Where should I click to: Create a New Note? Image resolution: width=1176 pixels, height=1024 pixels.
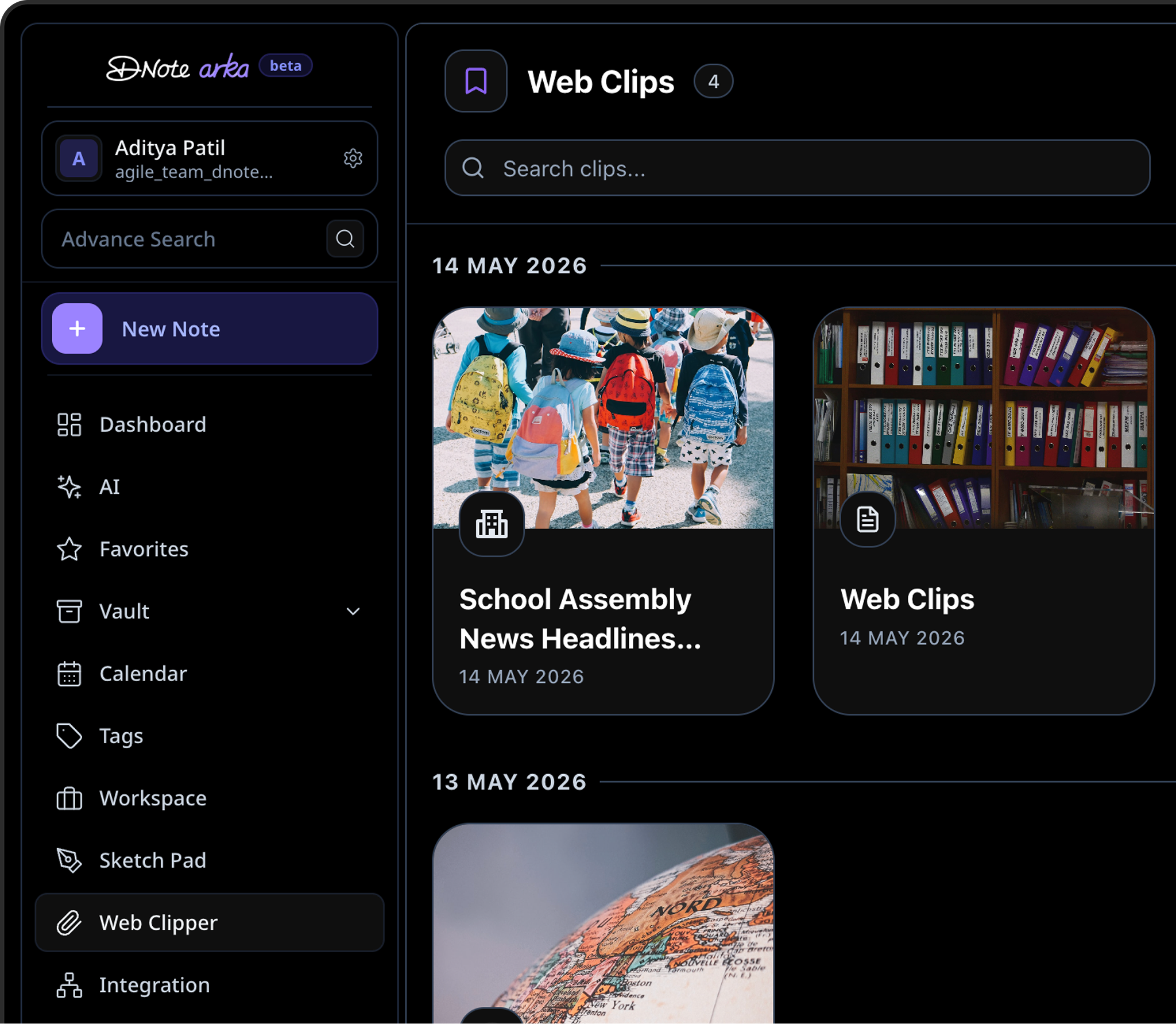tap(210, 329)
